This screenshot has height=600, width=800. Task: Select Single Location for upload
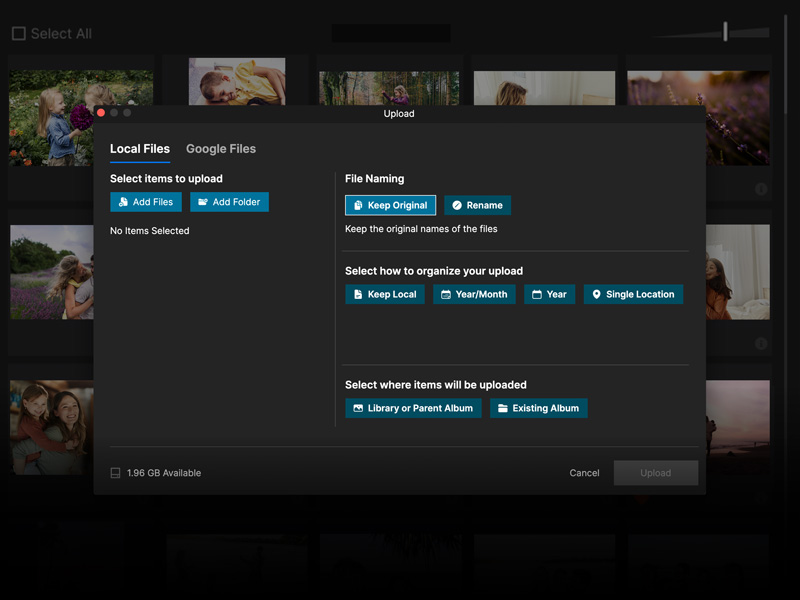click(633, 295)
